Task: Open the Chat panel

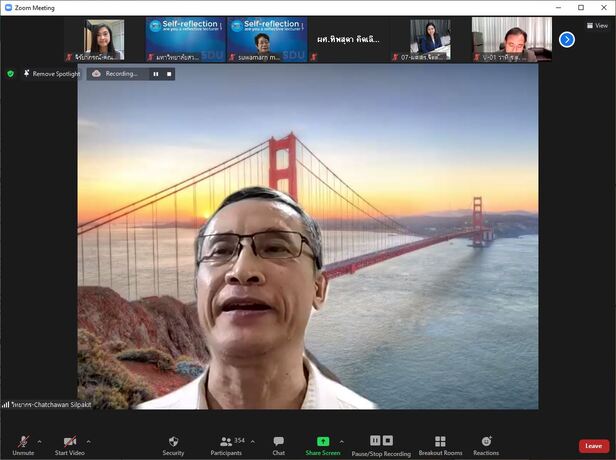Action: pos(279,445)
